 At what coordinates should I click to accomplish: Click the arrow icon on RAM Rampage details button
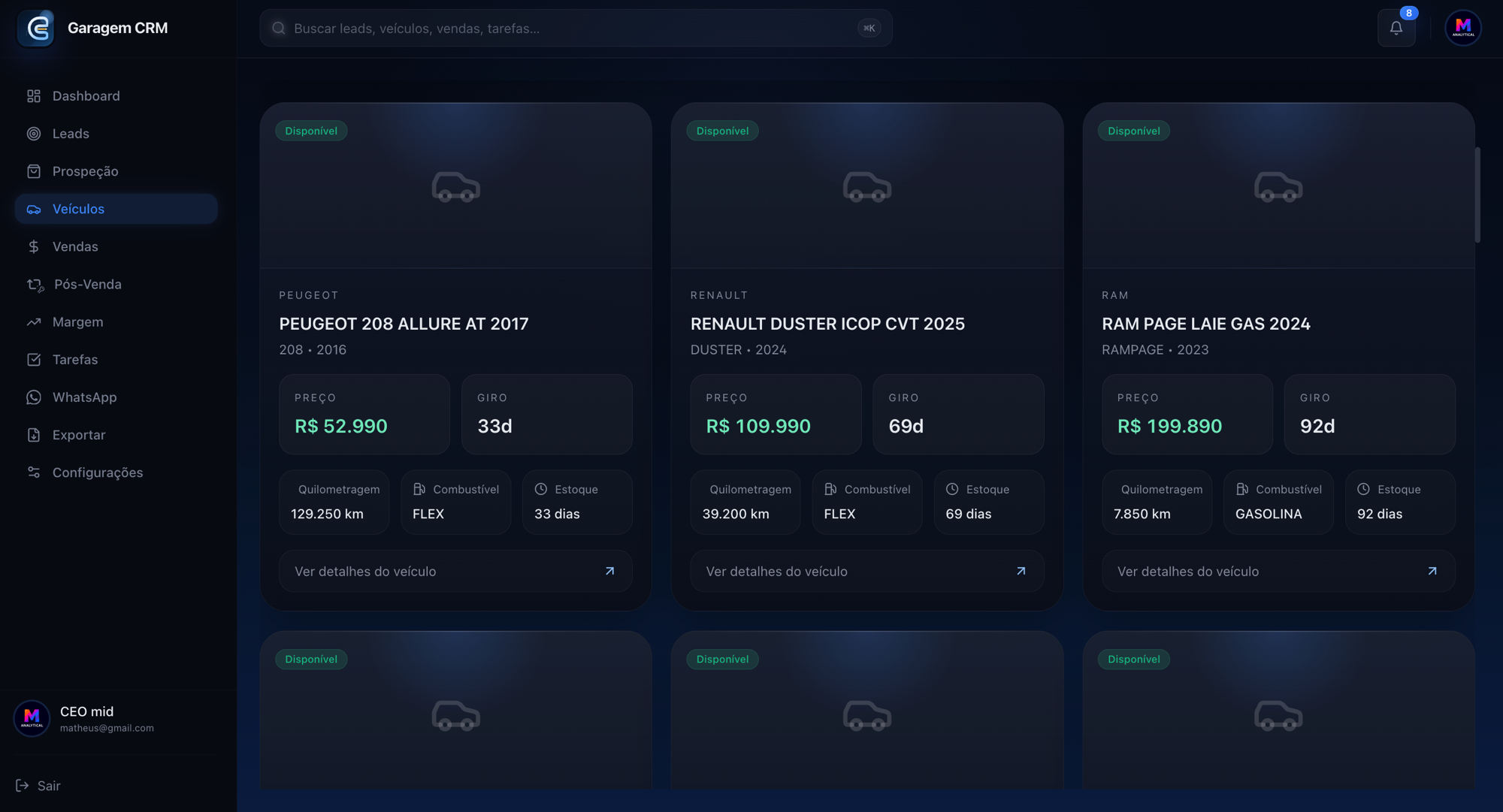[x=1432, y=572]
